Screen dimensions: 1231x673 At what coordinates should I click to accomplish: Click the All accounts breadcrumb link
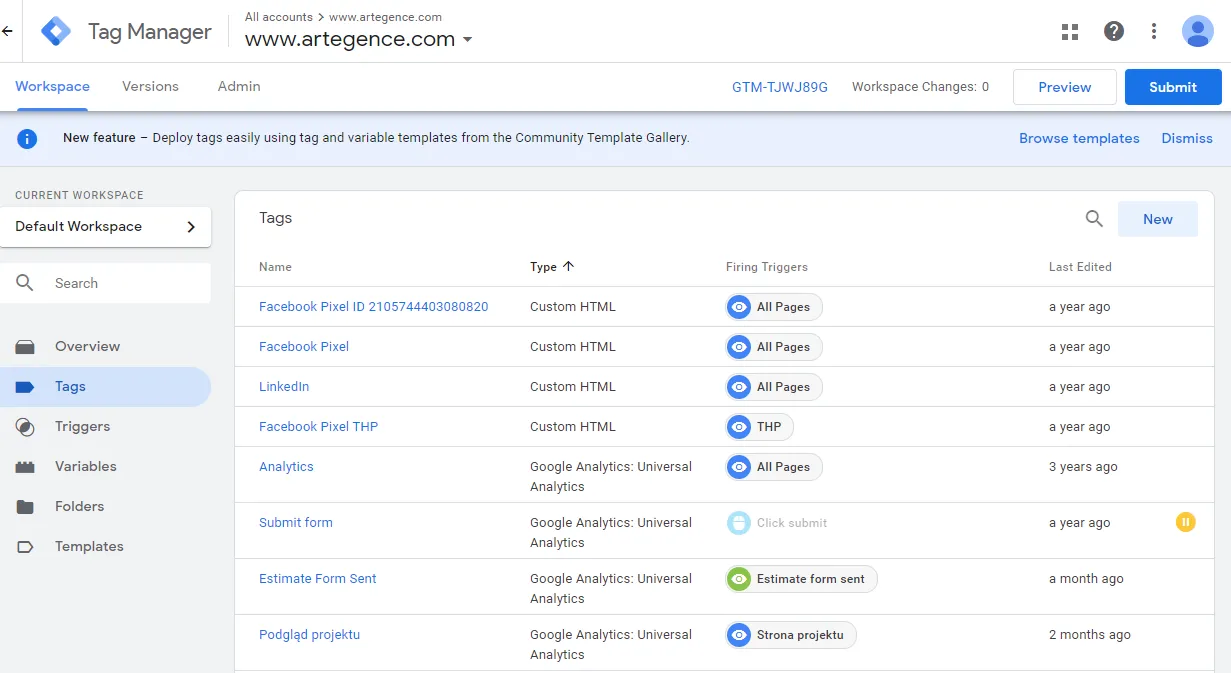tap(279, 17)
